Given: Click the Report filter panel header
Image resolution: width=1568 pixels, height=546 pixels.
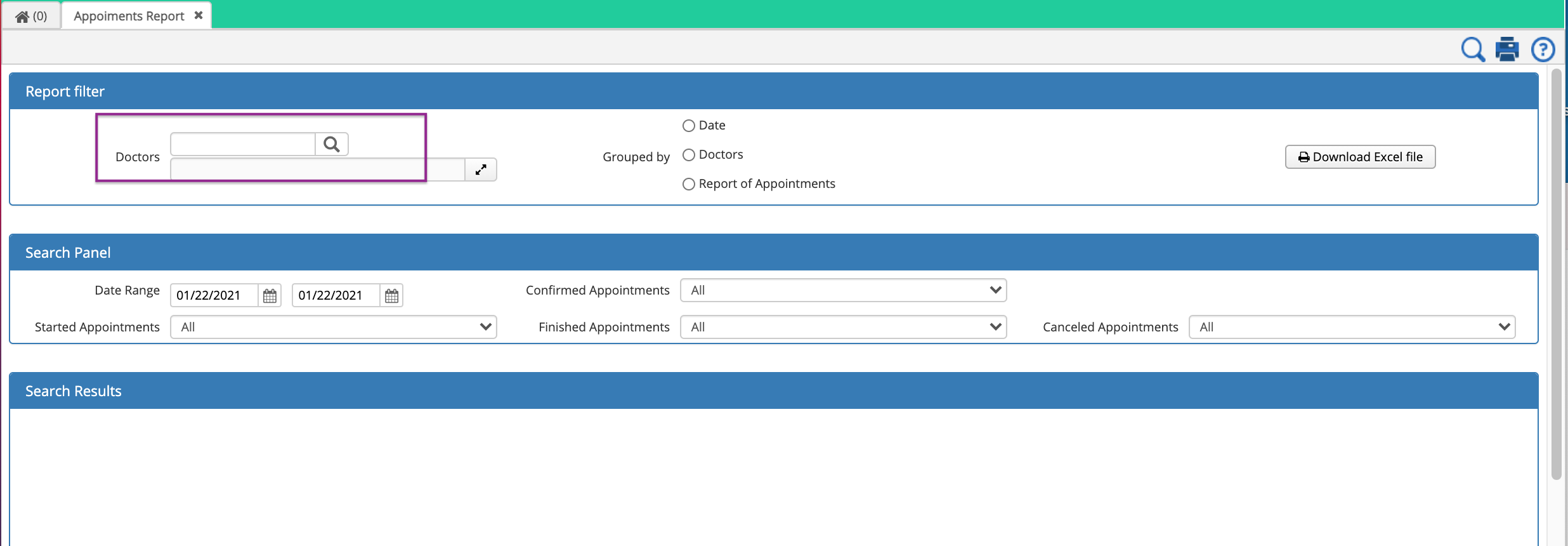Looking at the screenshot, I should pyautogui.click(x=774, y=91).
